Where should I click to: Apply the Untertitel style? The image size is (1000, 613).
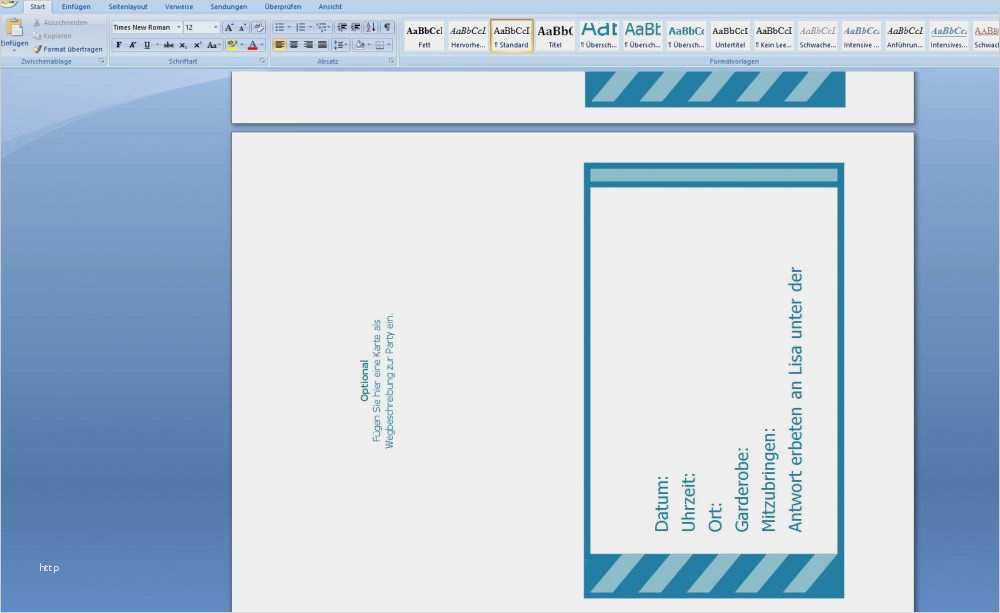pos(730,36)
